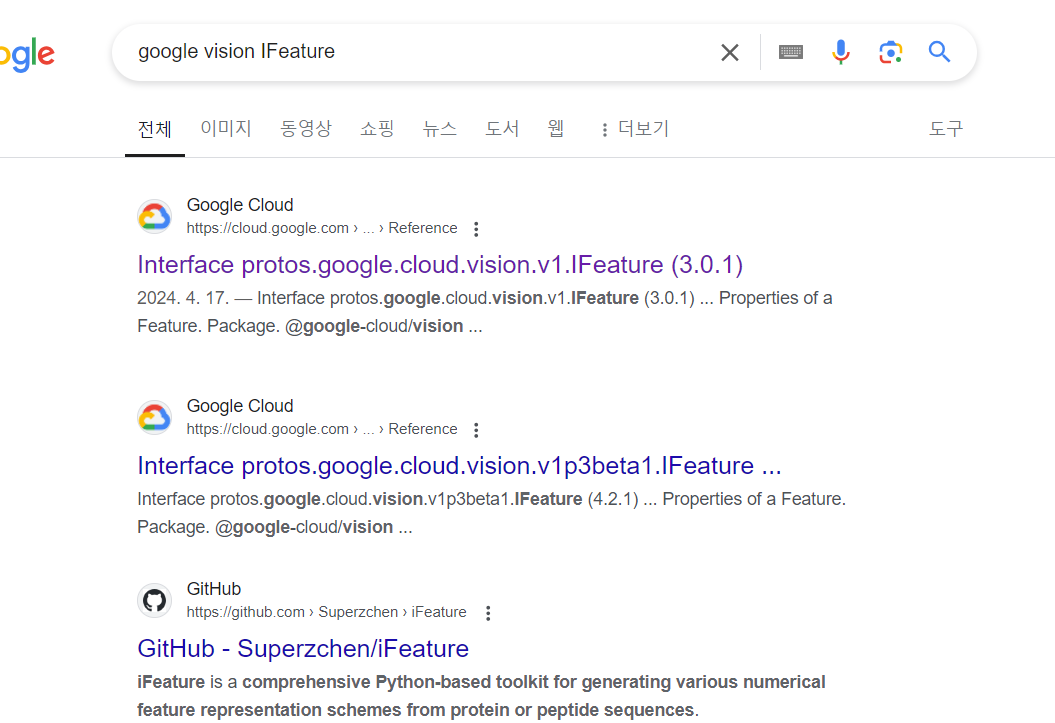Switch to the 웹 (Web) tab
Image resolution: width=1055 pixels, height=723 pixels.
[556, 128]
